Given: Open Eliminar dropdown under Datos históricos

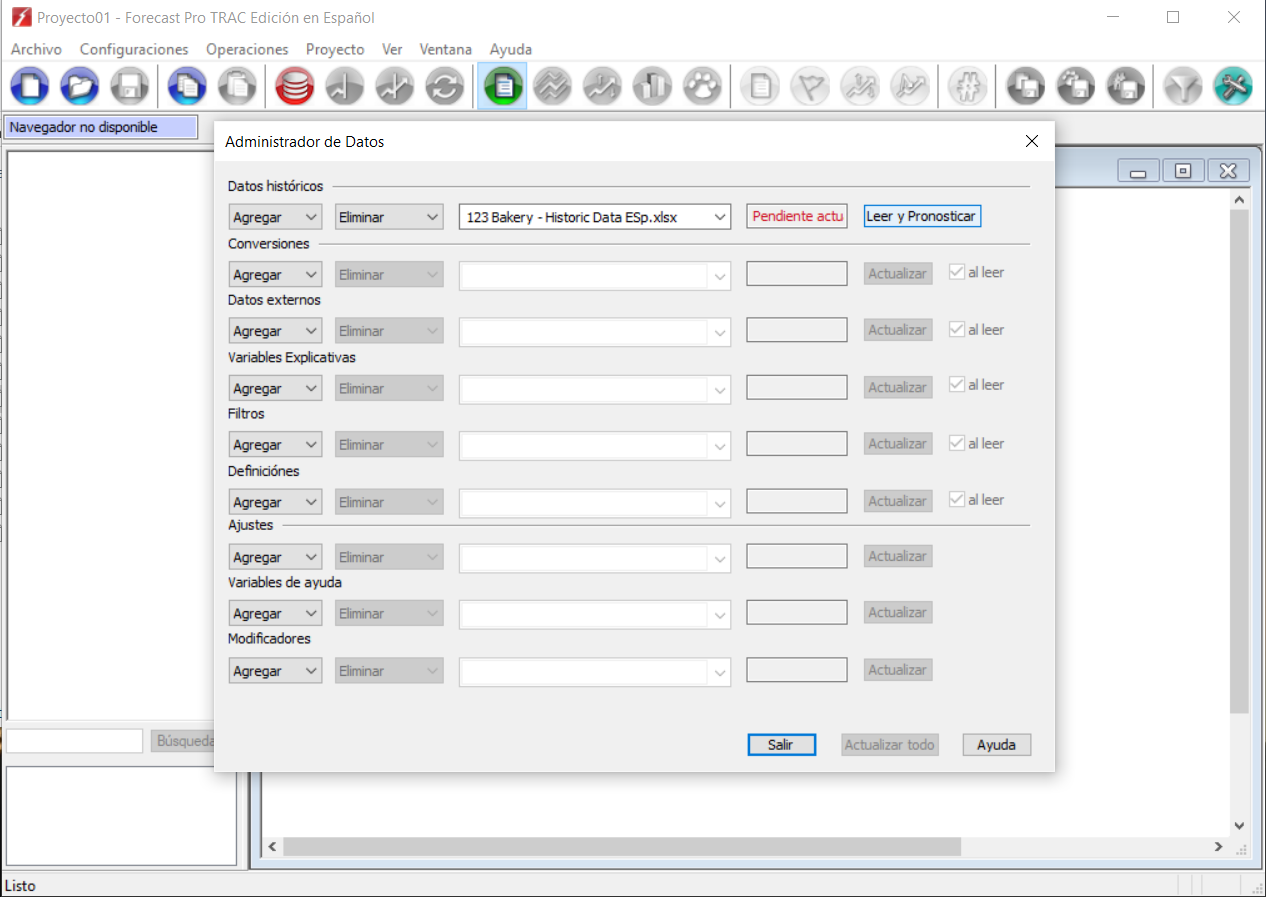Looking at the screenshot, I should (x=389, y=217).
